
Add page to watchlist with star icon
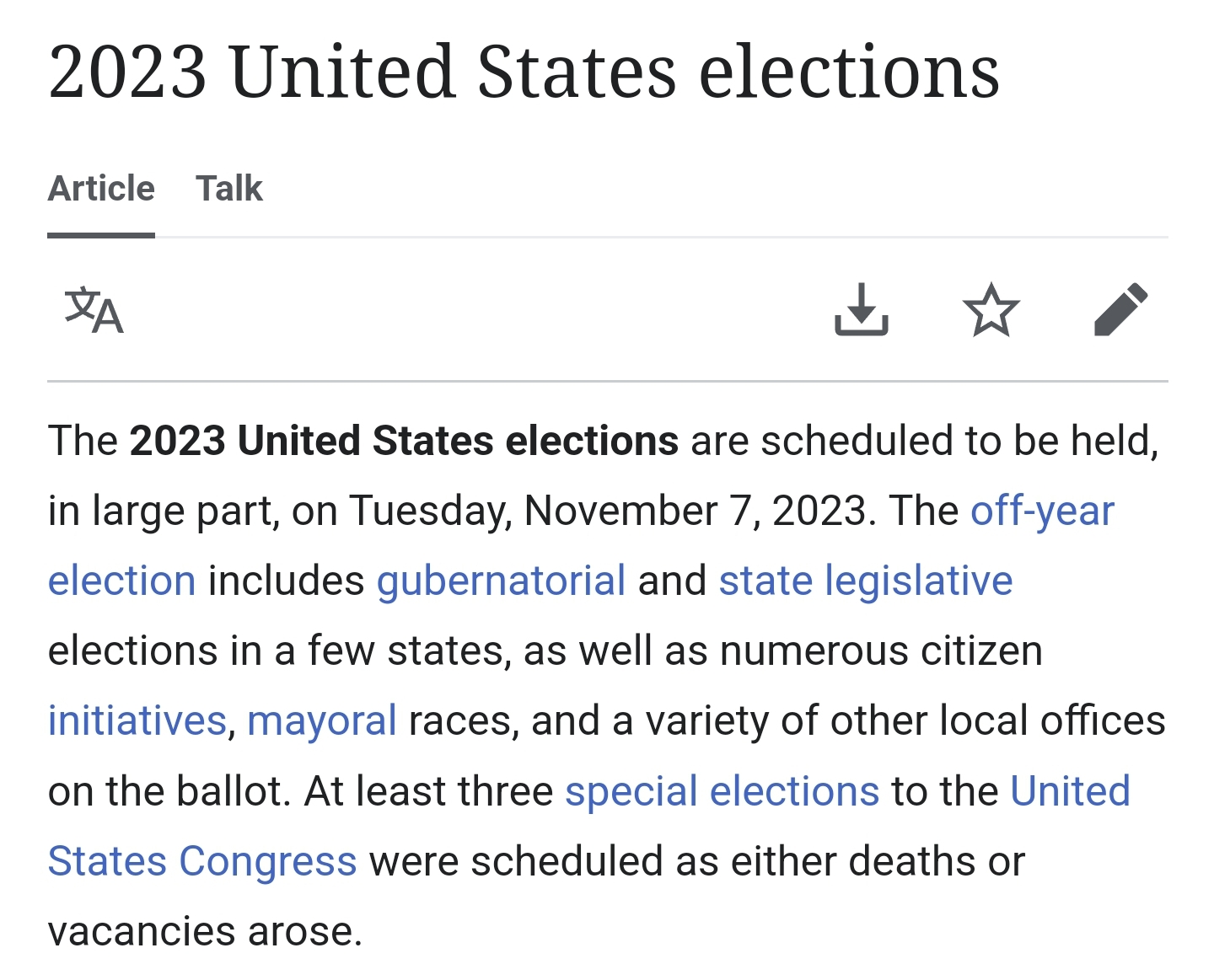(x=991, y=310)
